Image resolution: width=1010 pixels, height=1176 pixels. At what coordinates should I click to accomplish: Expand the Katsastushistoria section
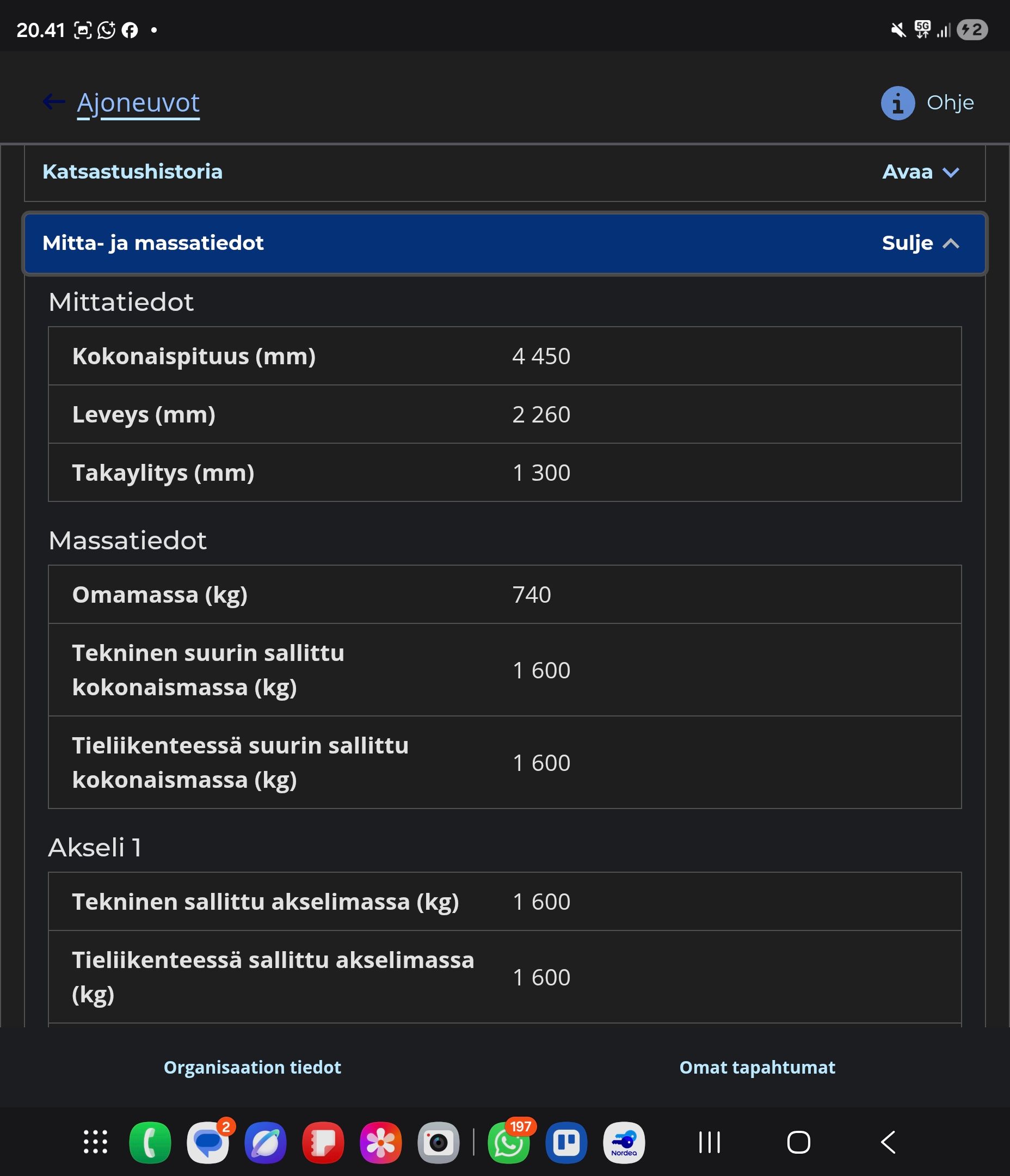pyautogui.click(x=504, y=172)
